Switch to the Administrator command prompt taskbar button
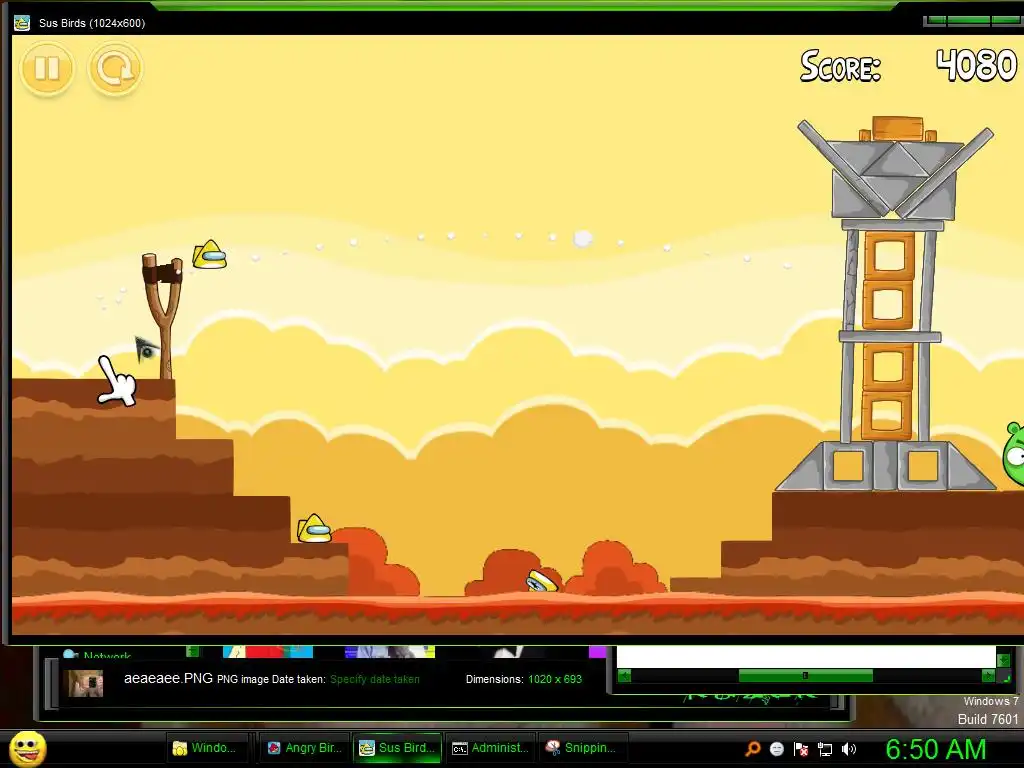 click(x=490, y=748)
